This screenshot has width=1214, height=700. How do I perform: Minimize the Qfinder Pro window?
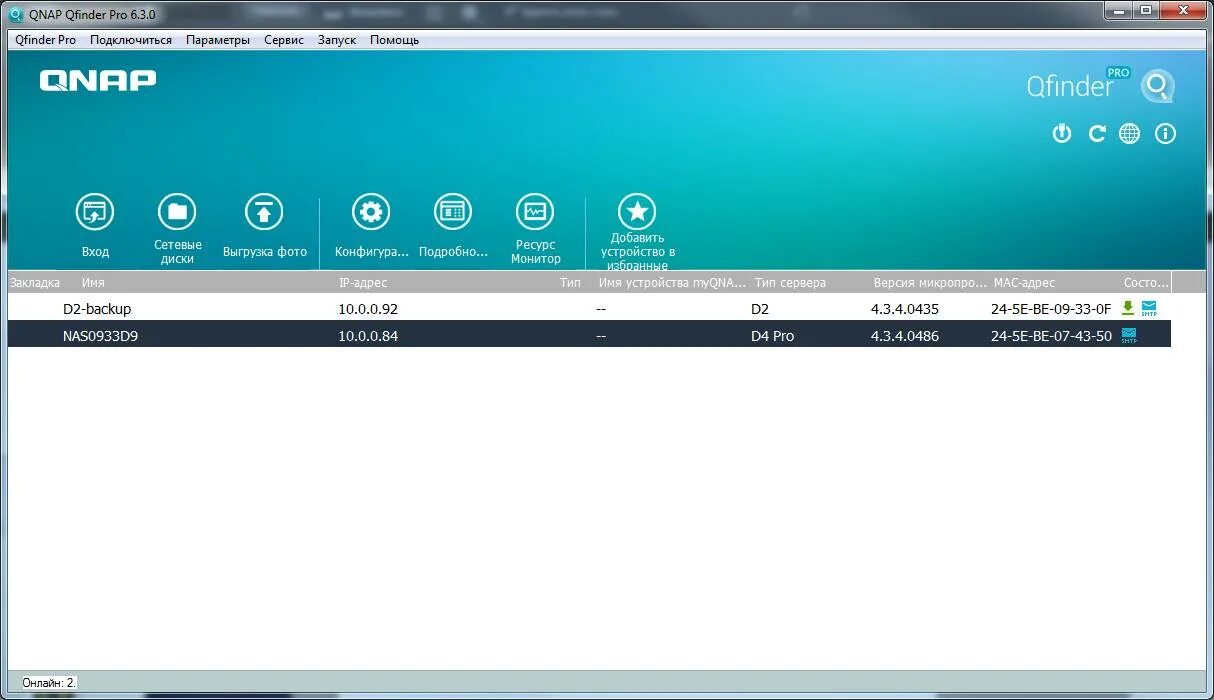click(1118, 10)
